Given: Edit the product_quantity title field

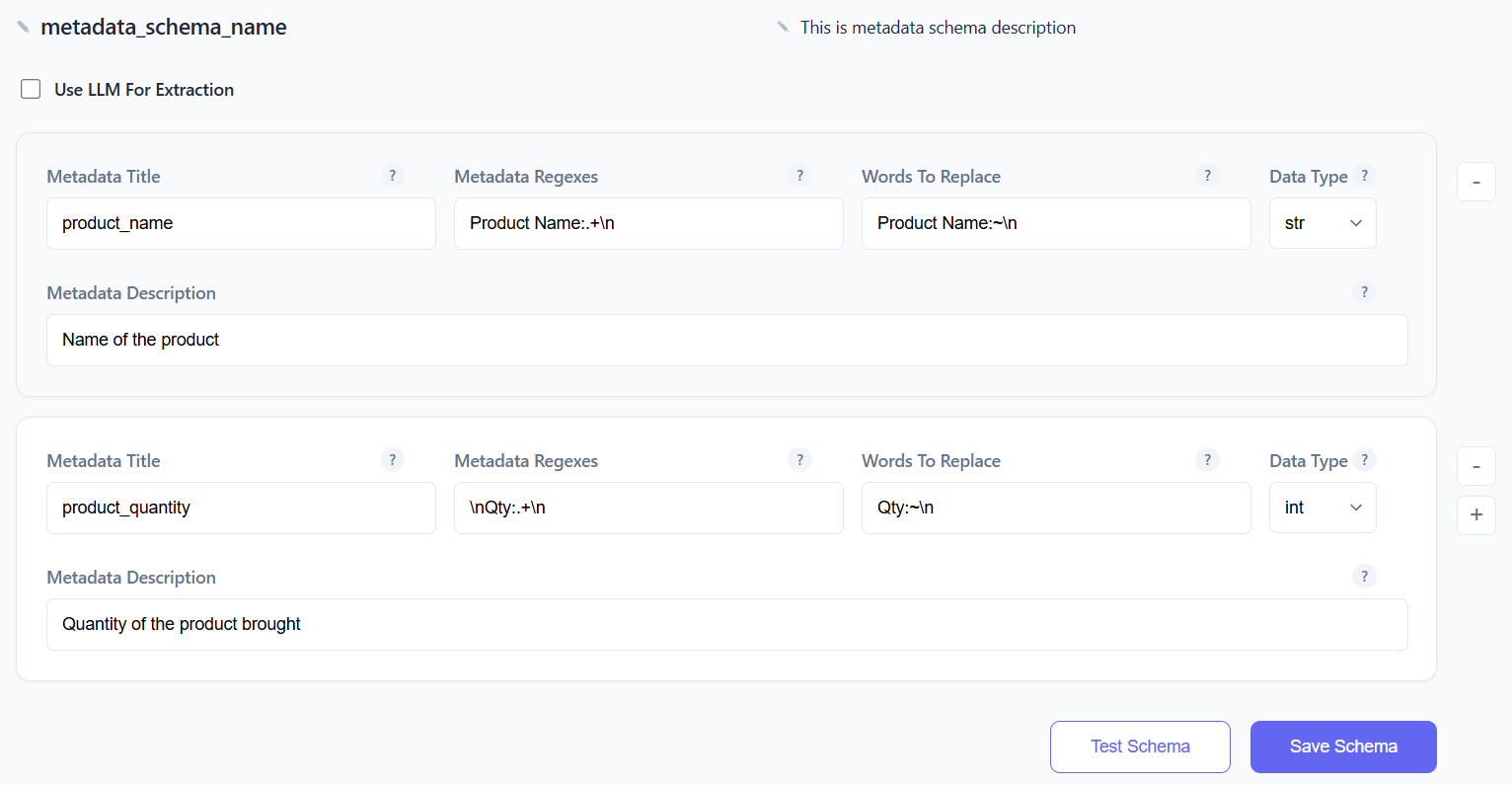Looking at the screenshot, I should click(x=241, y=508).
